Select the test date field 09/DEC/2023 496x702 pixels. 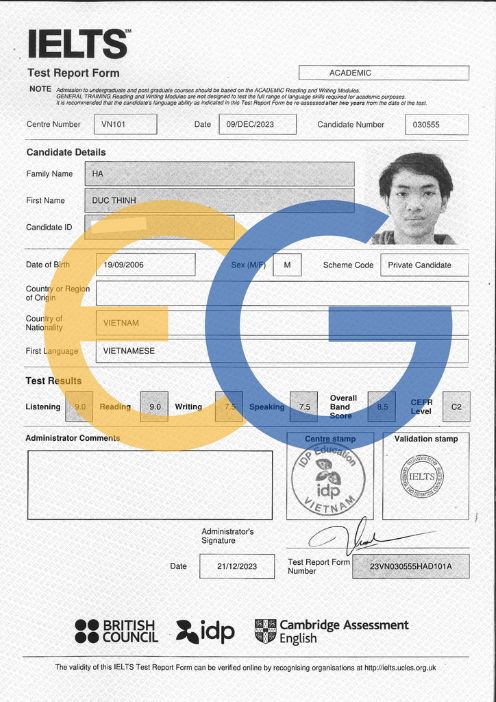(257, 124)
